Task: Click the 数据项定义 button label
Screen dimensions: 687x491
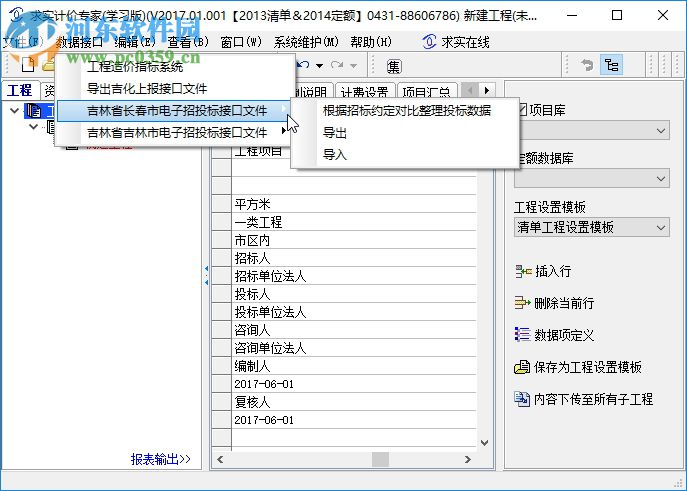Action: tap(564, 335)
